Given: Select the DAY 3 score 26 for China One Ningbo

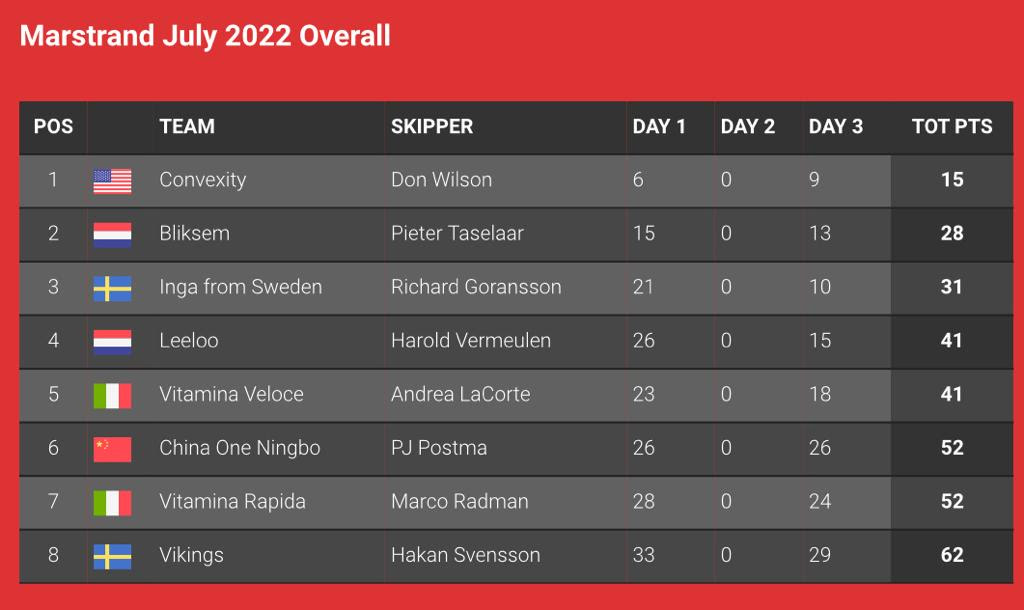Looking at the screenshot, I should 820,447.
